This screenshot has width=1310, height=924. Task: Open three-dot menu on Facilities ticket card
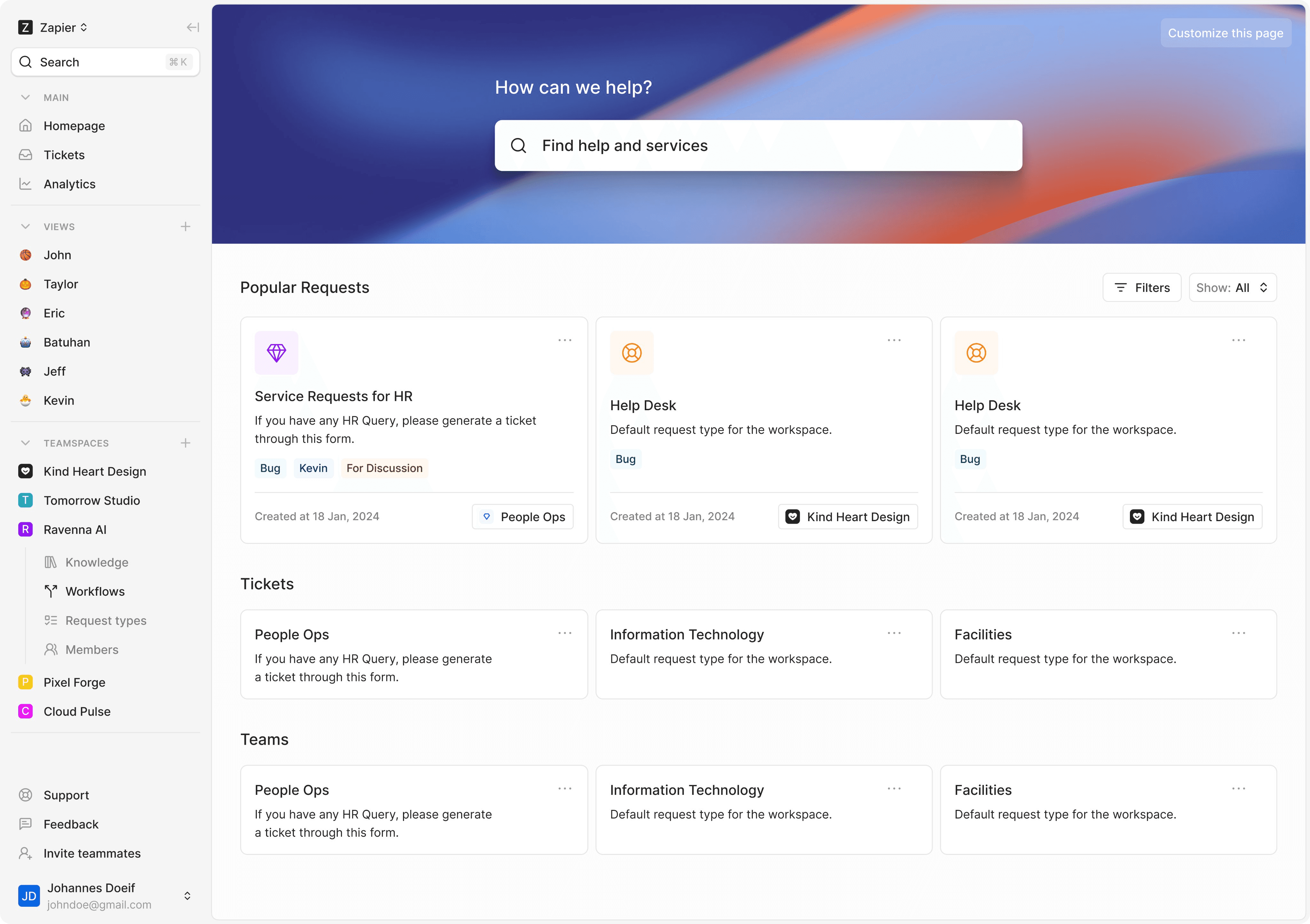(x=1238, y=633)
